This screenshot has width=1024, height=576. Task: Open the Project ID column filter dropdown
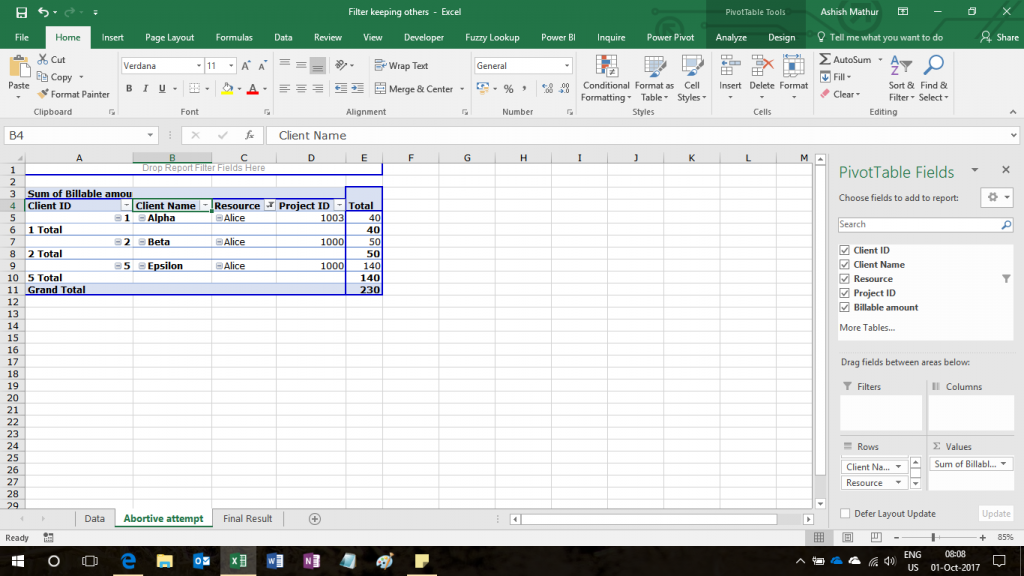click(339, 206)
